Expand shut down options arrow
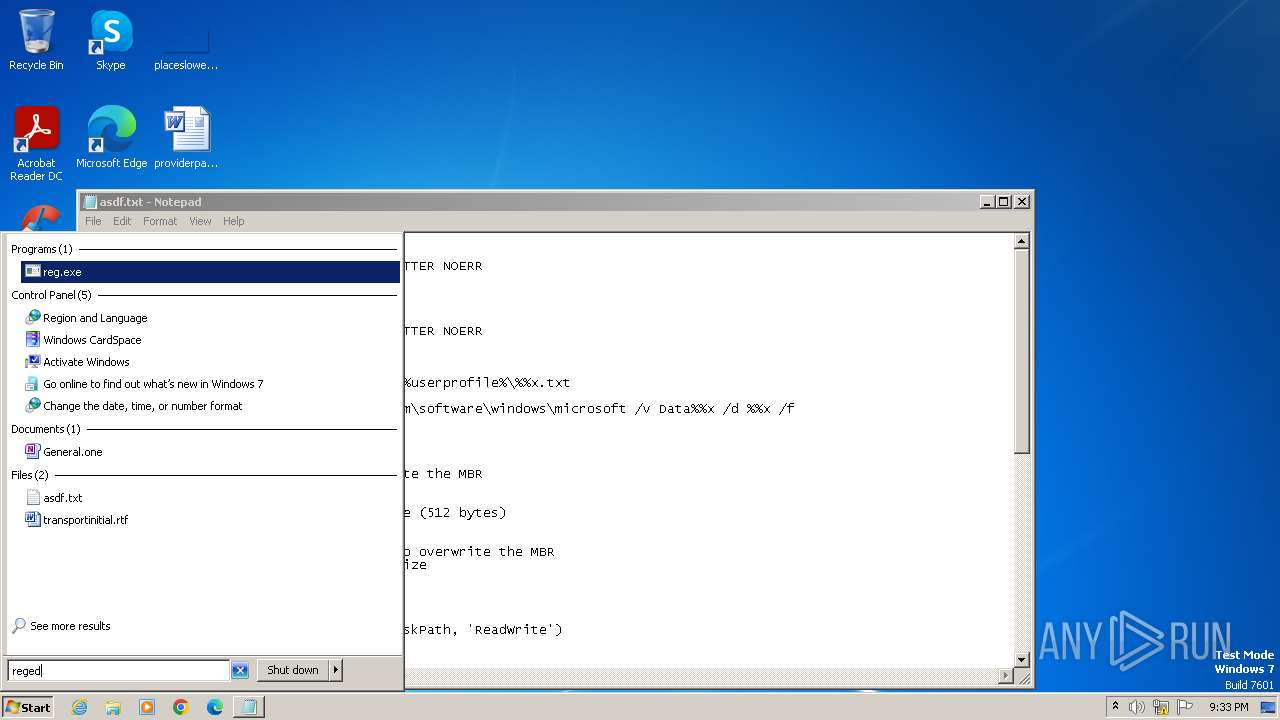 click(x=336, y=670)
